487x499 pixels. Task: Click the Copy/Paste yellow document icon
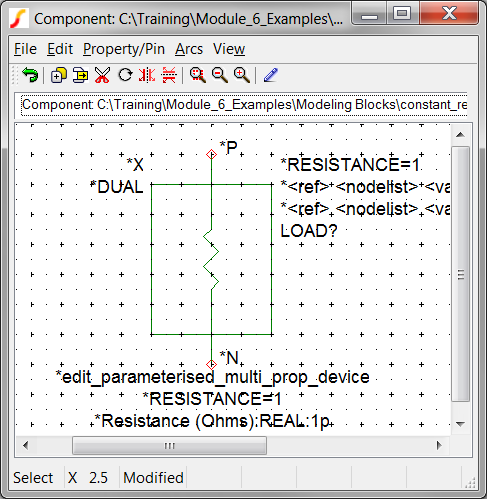[x=80, y=75]
